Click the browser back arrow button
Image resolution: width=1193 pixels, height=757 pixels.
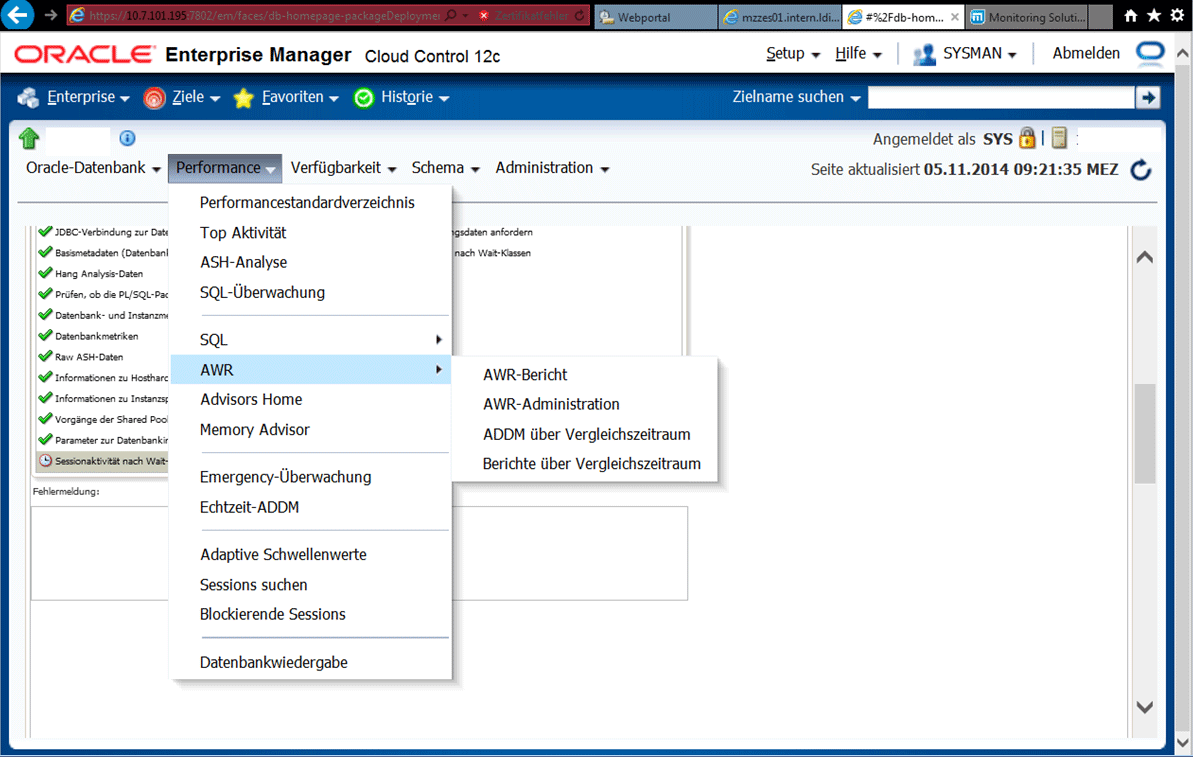click(18, 16)
